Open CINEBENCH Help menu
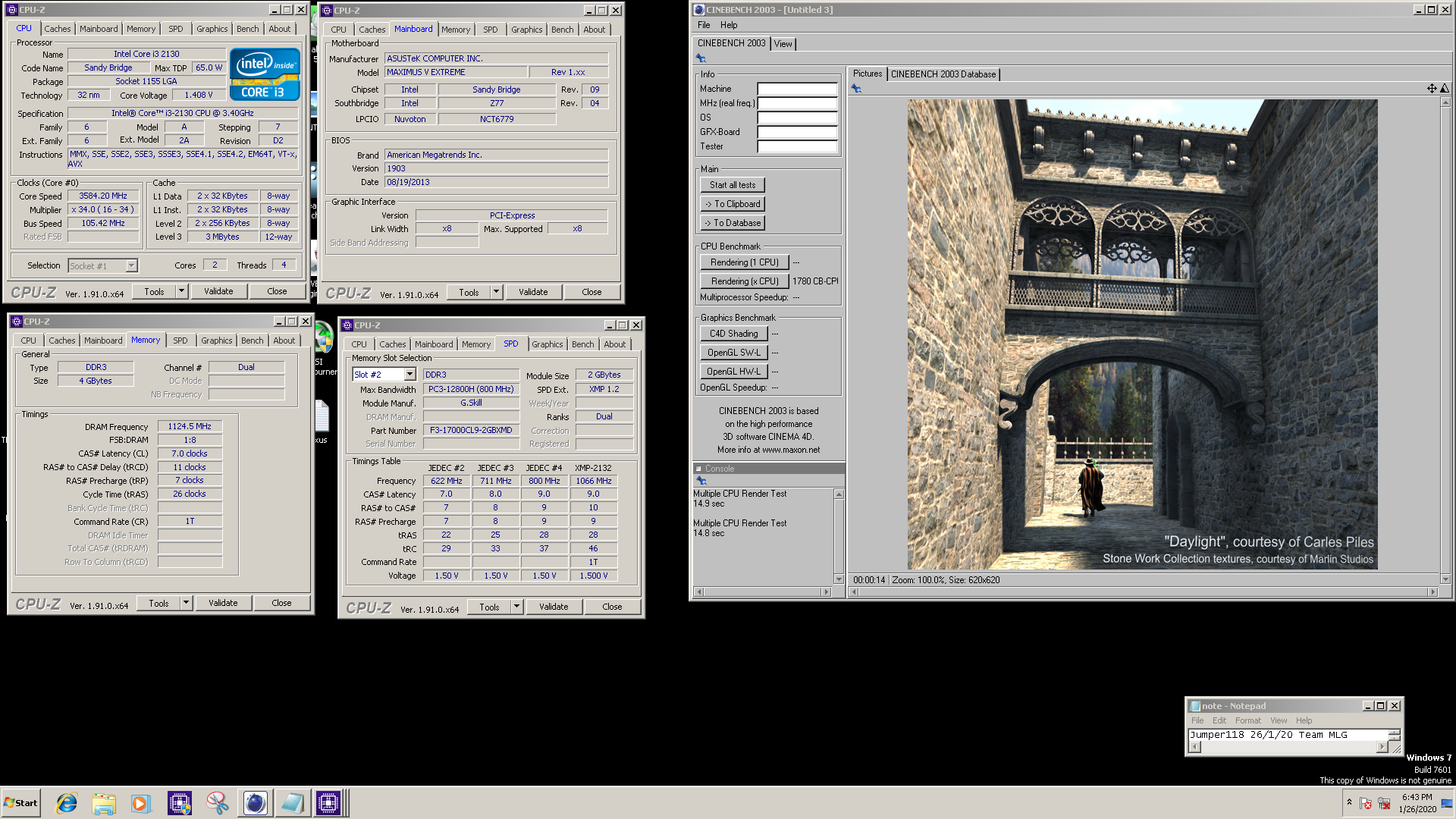This screenshot has height=819, width=1456. pos(729,25)
